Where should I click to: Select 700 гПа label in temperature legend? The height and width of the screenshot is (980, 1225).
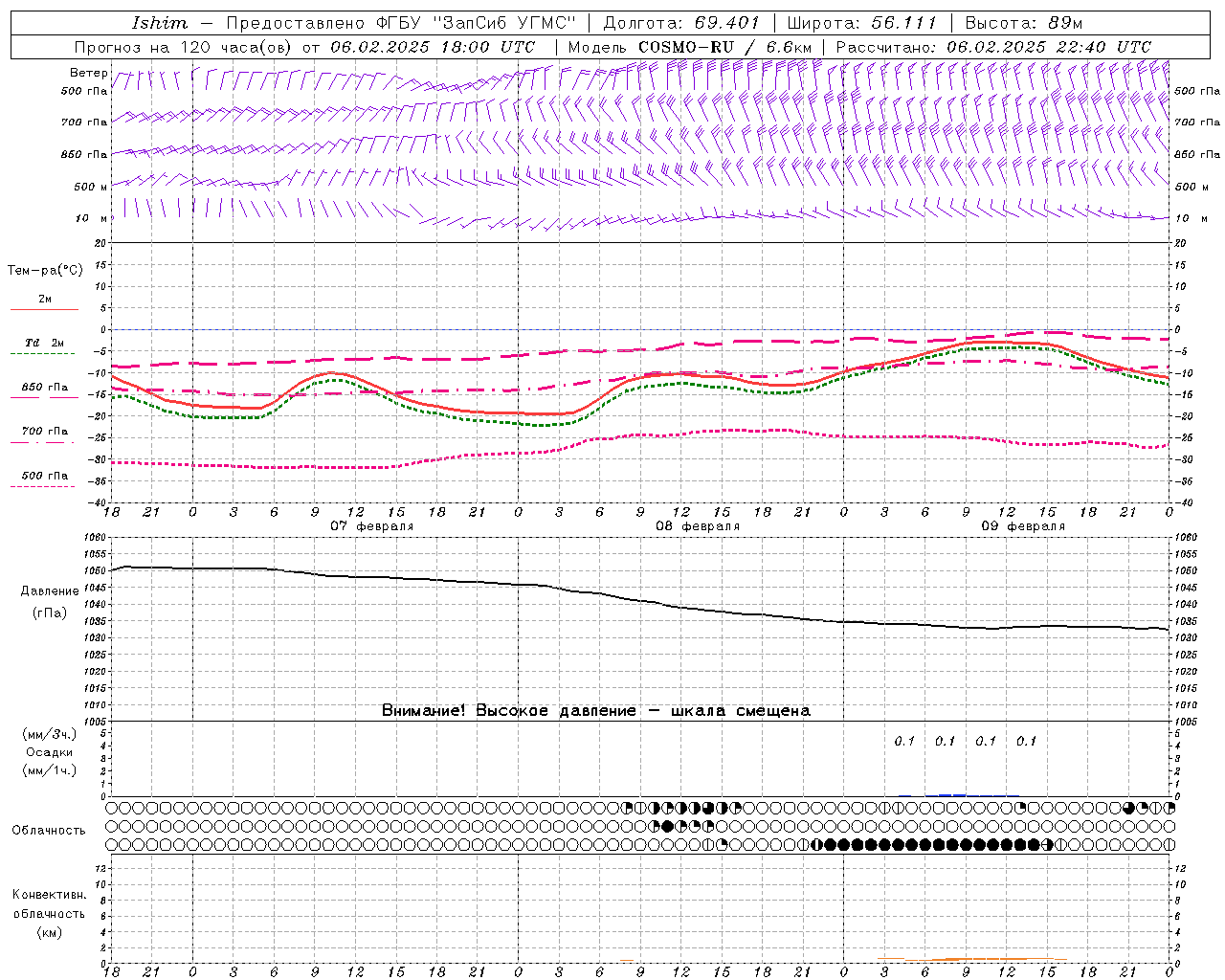(45, 432)
